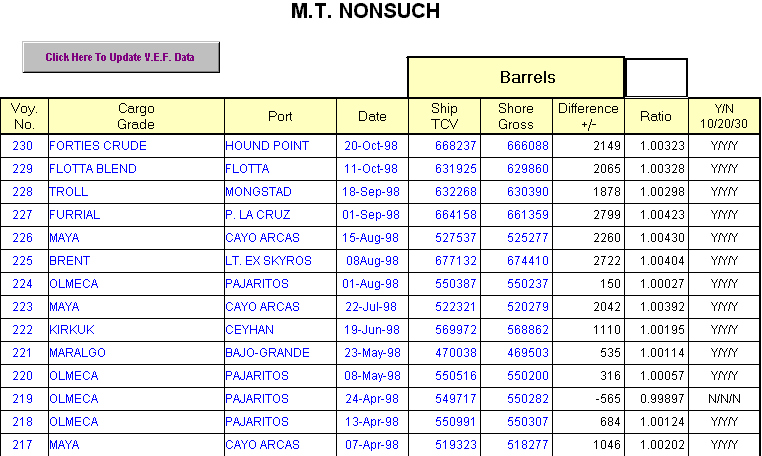Viewport: 762px width, 456px height.
Task: Click the Barrels header cell
Action: point(516,77)
